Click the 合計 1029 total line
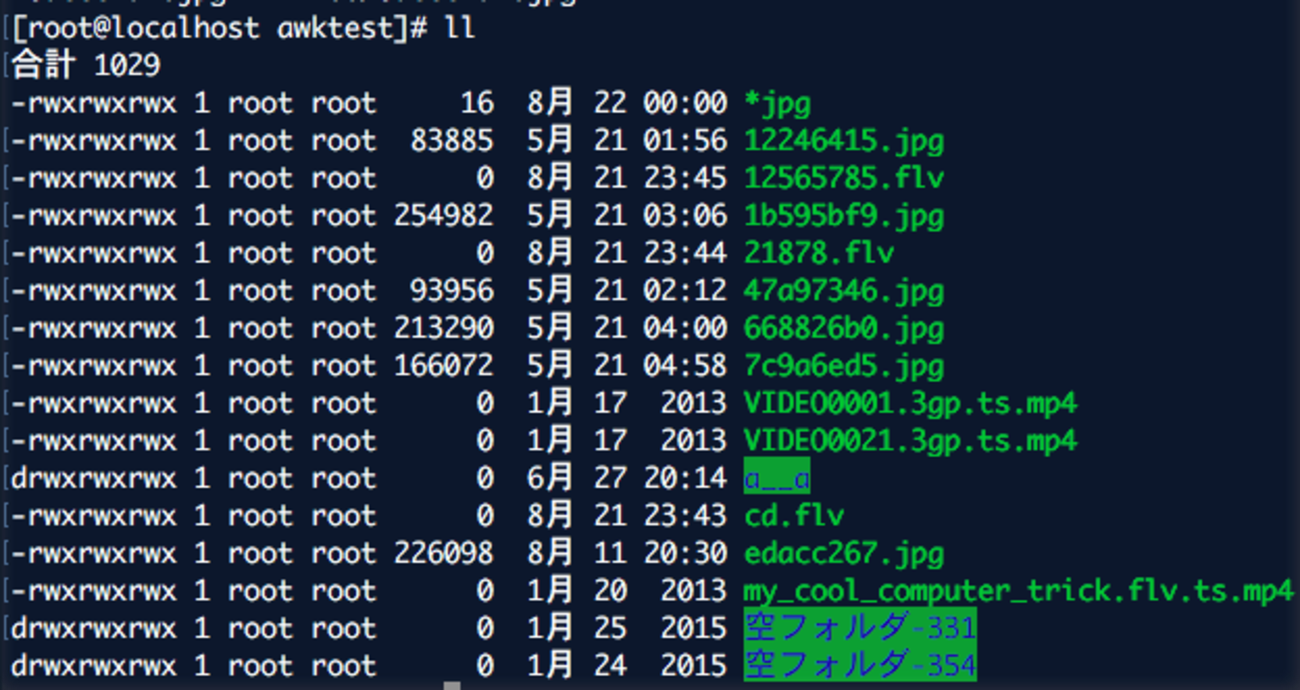 click(x=86, y=66)
